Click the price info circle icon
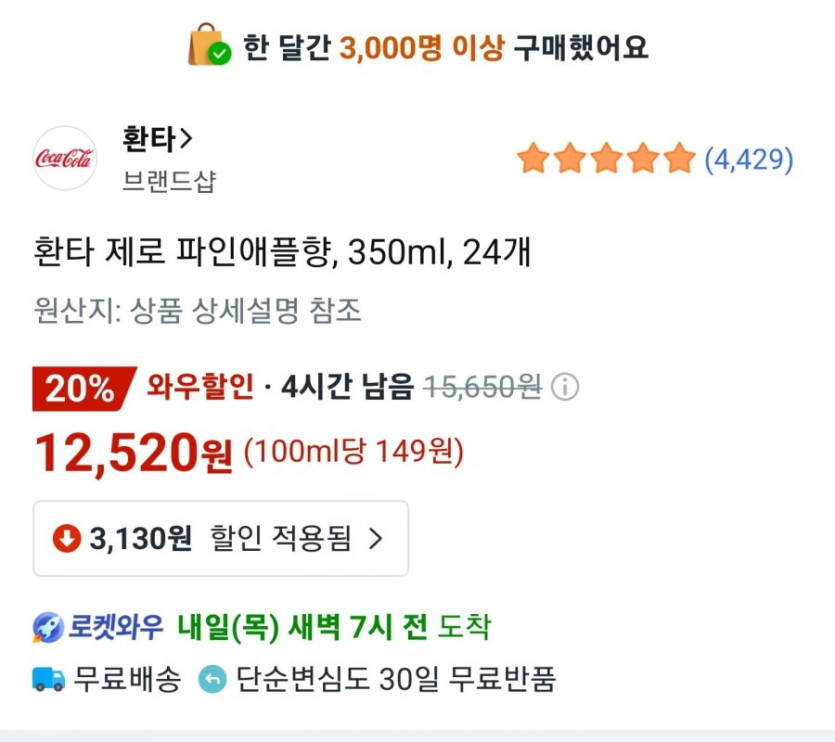The height and width of the screenshot is (742, 835). [566, 387]
